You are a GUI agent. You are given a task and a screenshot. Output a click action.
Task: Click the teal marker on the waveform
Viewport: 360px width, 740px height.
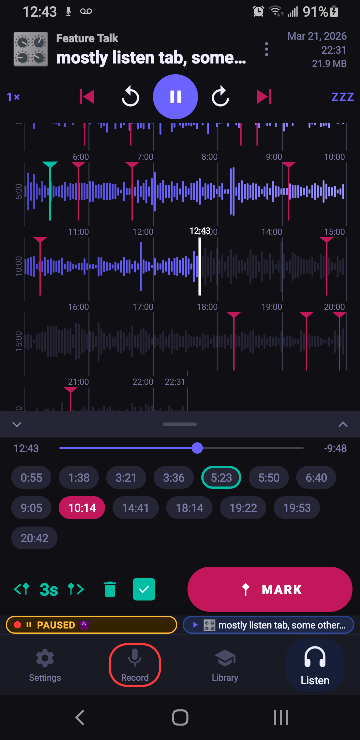click(50, 191)
